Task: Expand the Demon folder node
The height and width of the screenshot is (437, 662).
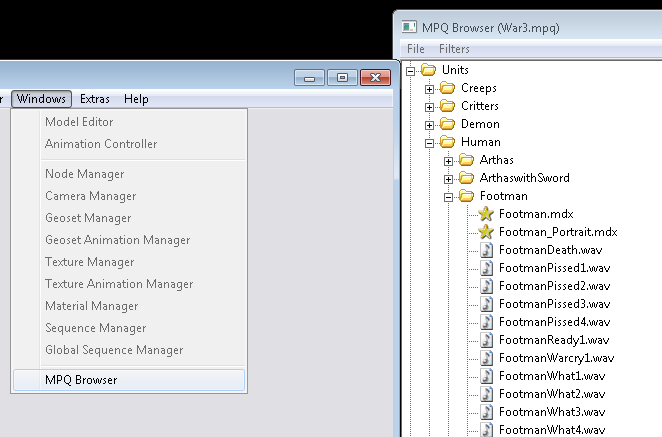Action: (429, 125)
